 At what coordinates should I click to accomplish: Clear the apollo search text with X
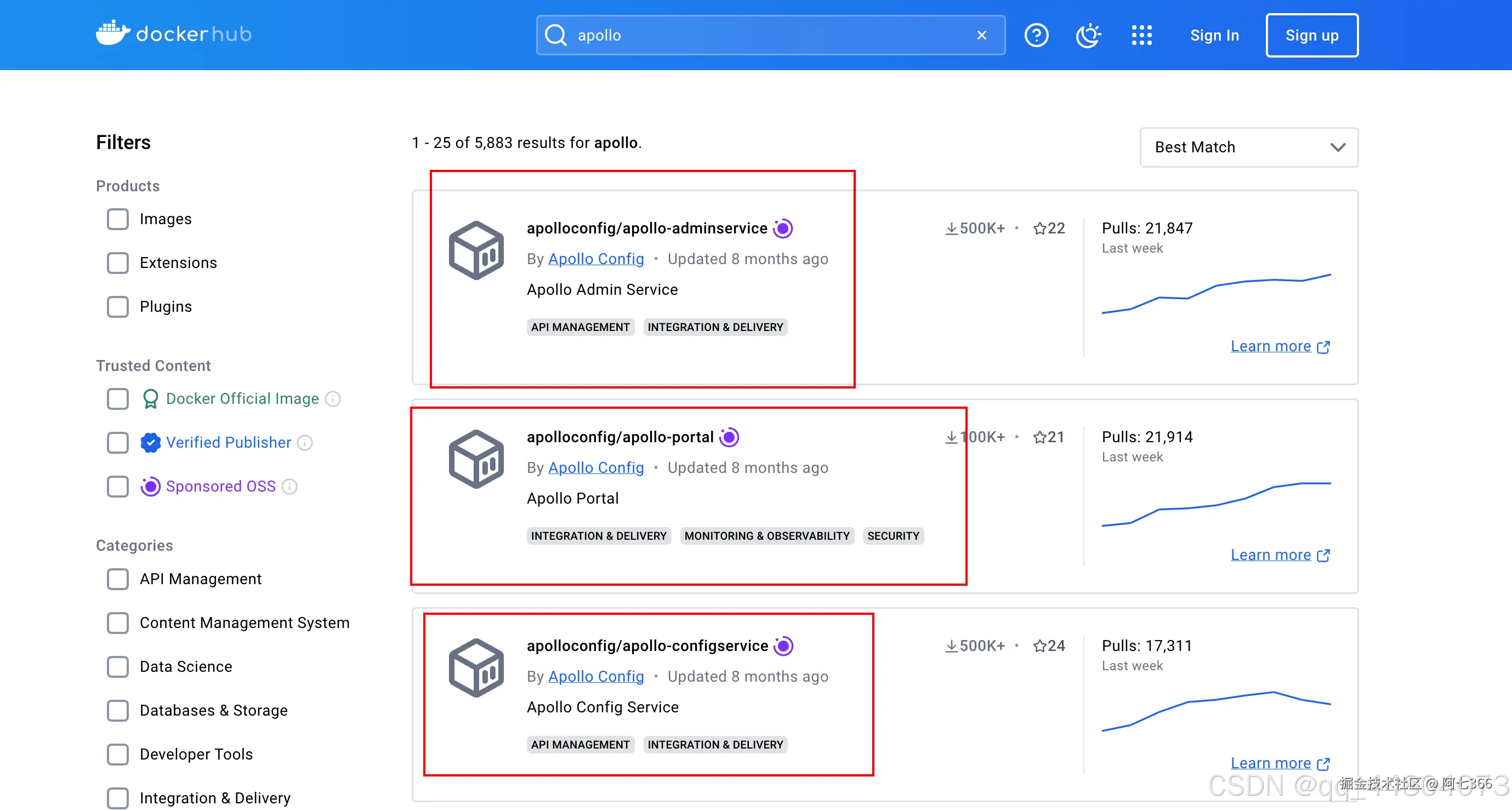click(x=981, y=35)
